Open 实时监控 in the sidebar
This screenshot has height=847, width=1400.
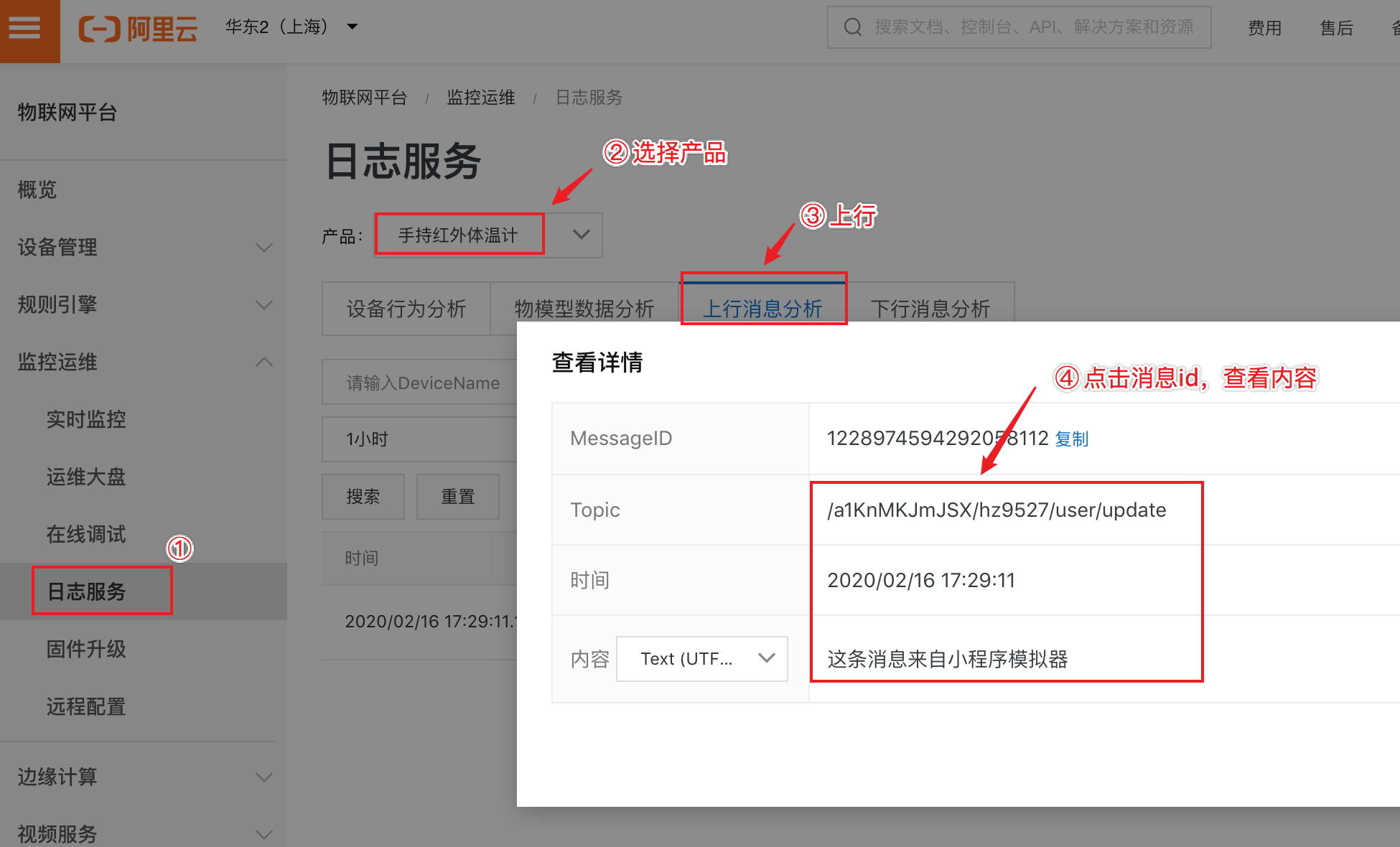[x=85, y=420]
